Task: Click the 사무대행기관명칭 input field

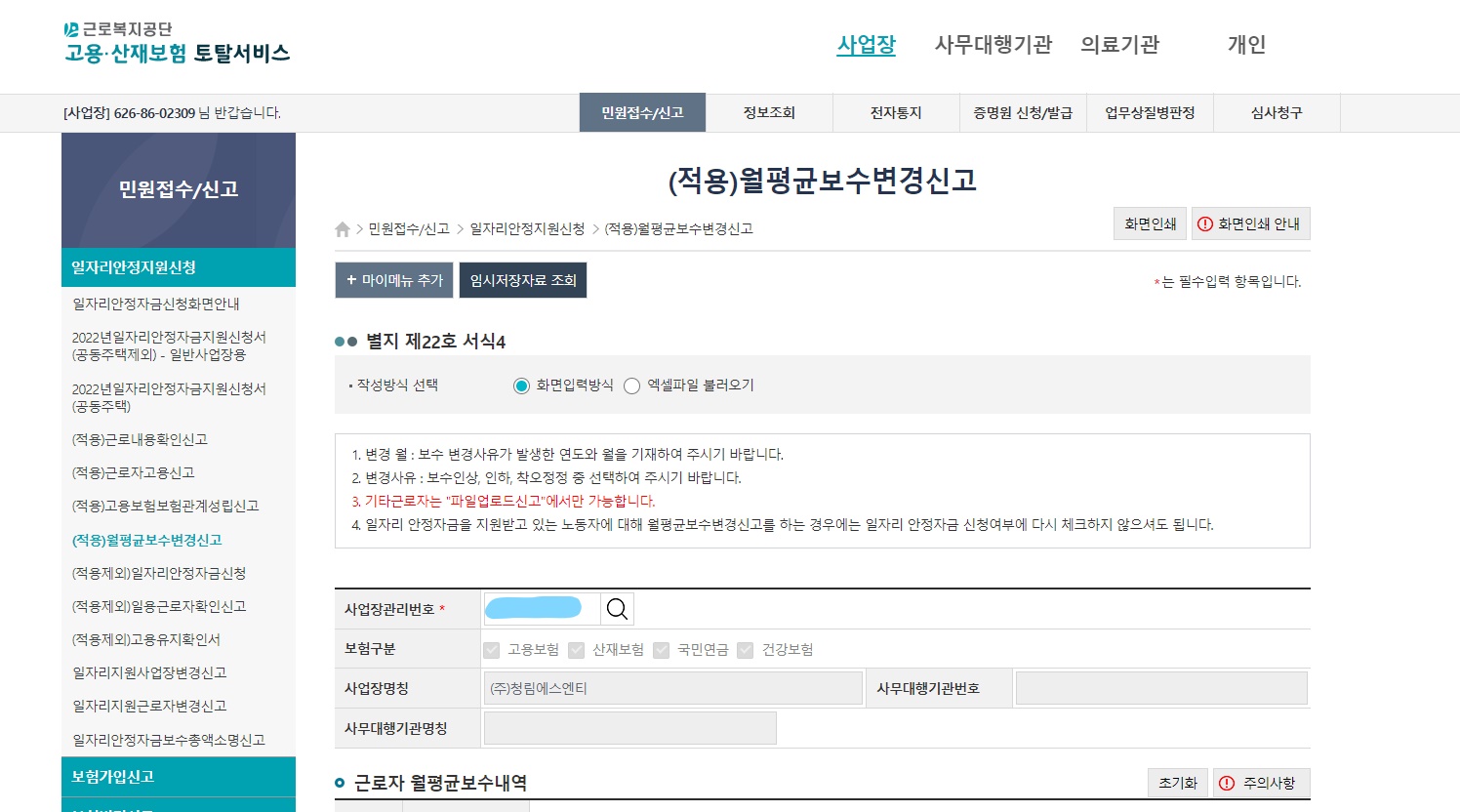Action: [x=630, y=729]
